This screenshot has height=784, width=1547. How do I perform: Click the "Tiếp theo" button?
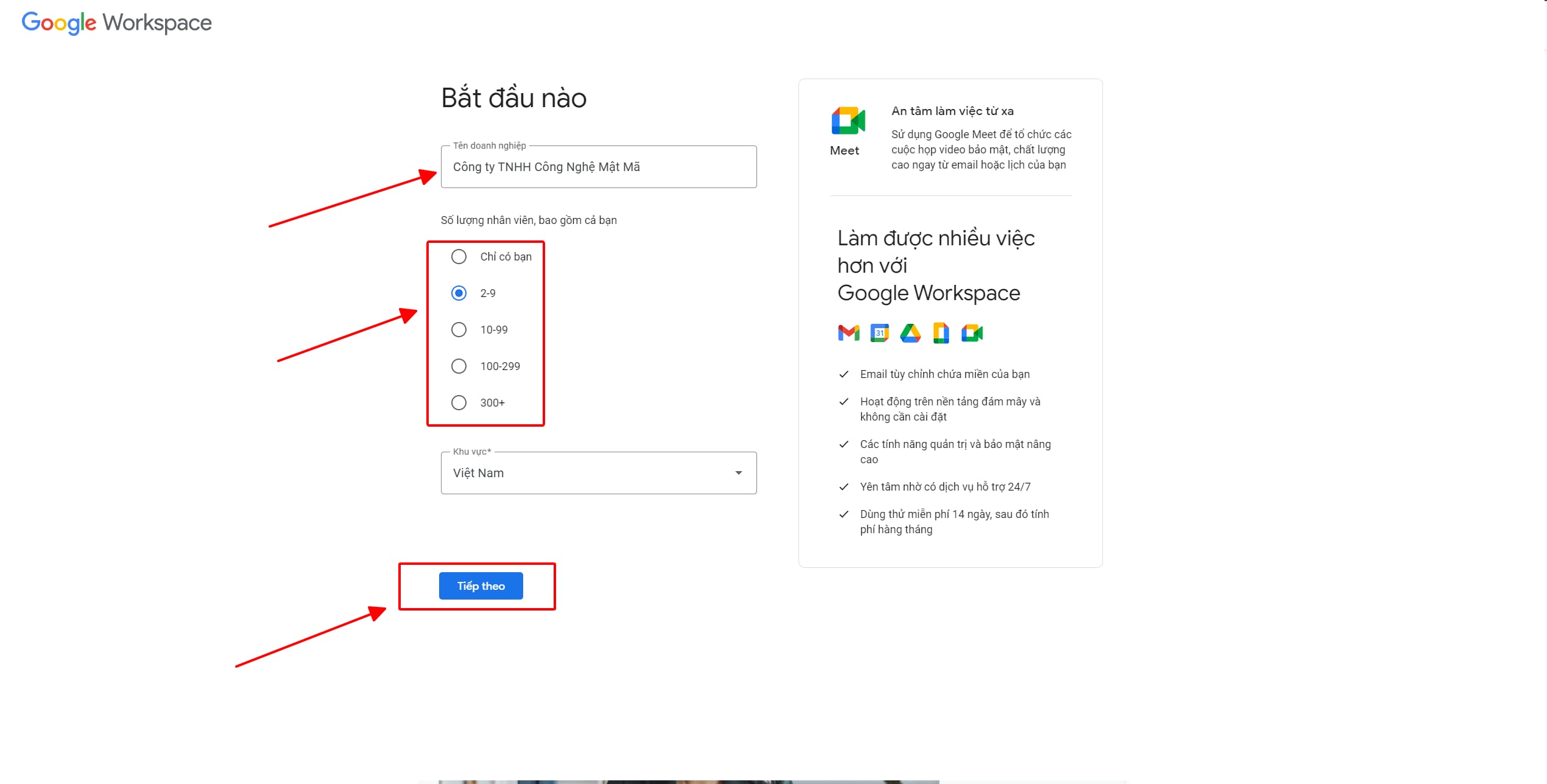coord(481,586)
